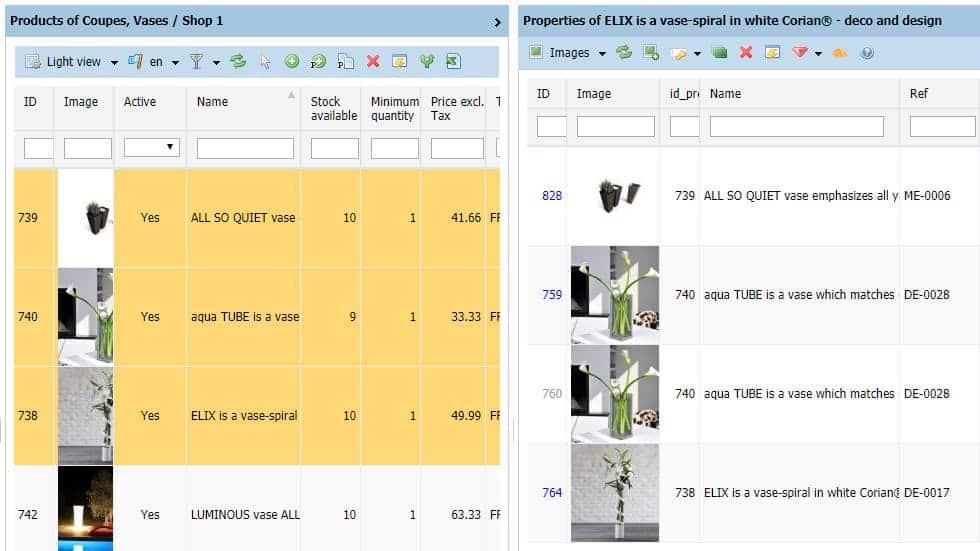
Task: Click the green add product icon
Action: [292, 62]
